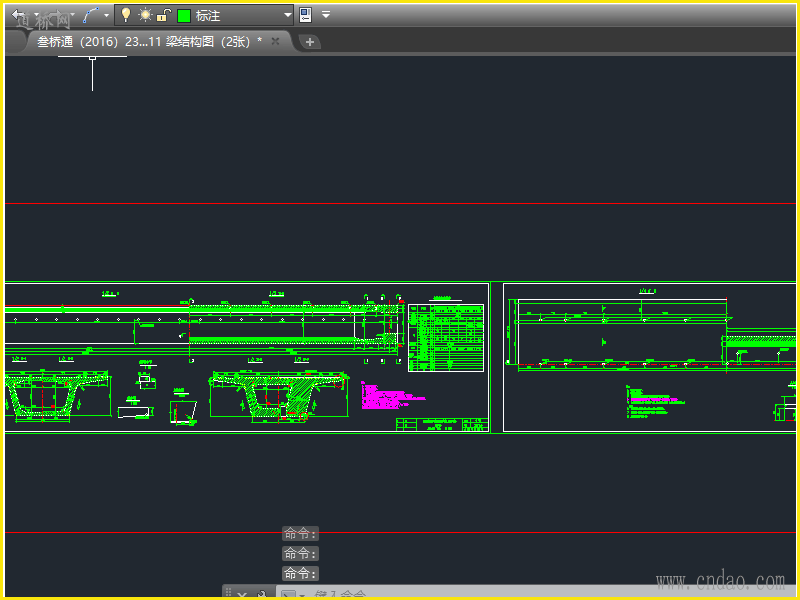Click the command line customize wrench icon

[x=261, y=594]
